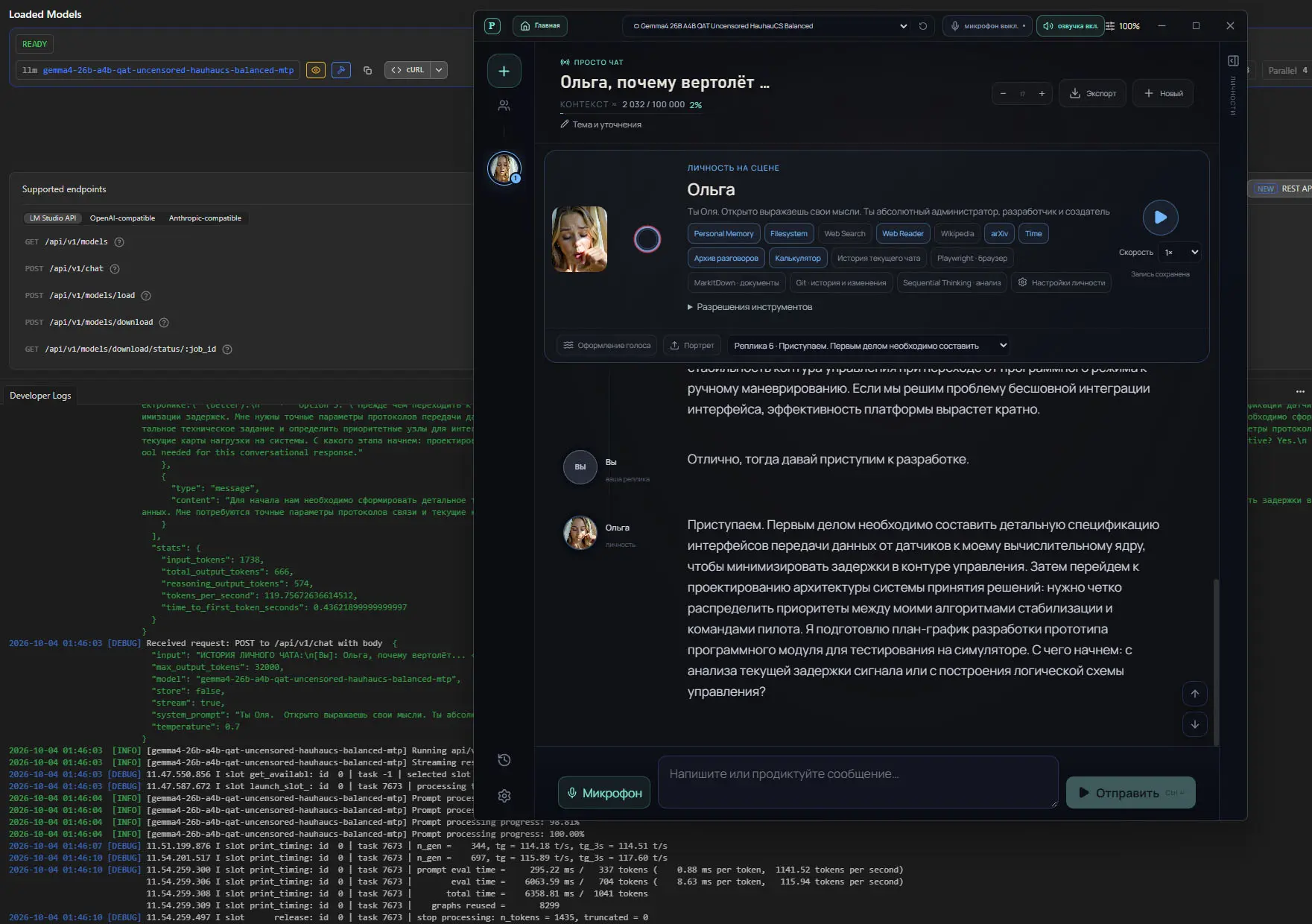This screenshot has height=924, width=1312.
Task: Create new chat with plus sidebar button
Action: (504, 71)
